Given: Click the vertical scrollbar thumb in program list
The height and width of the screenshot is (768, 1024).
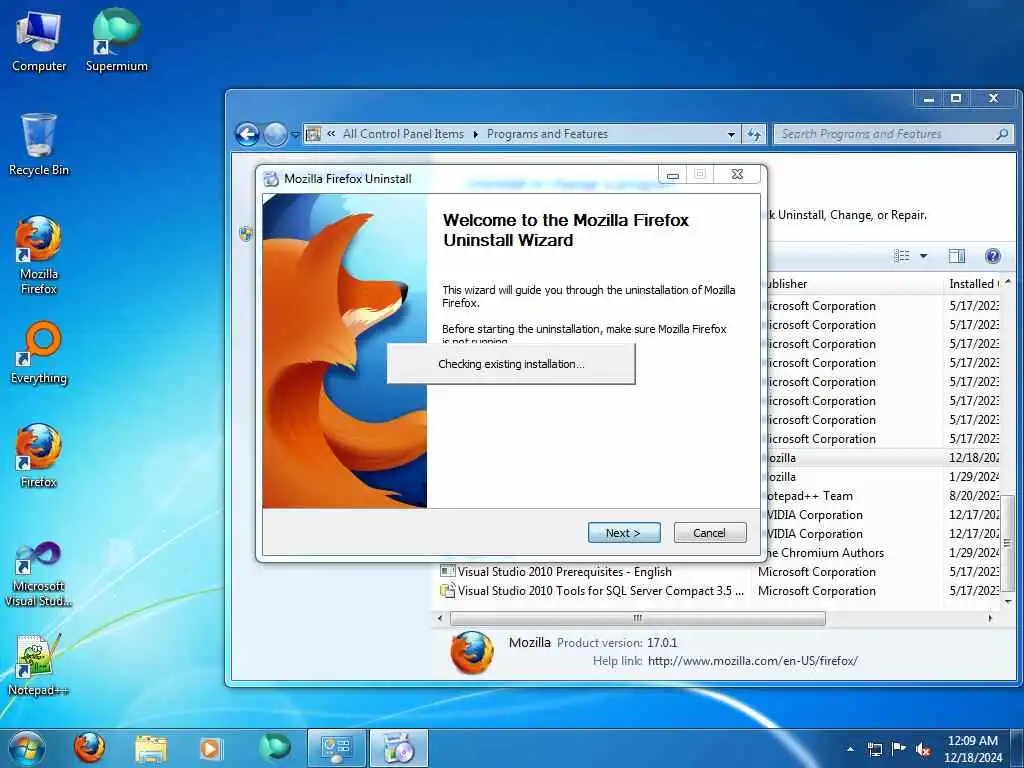Looking at the screenshot, I should (1008, 542).
